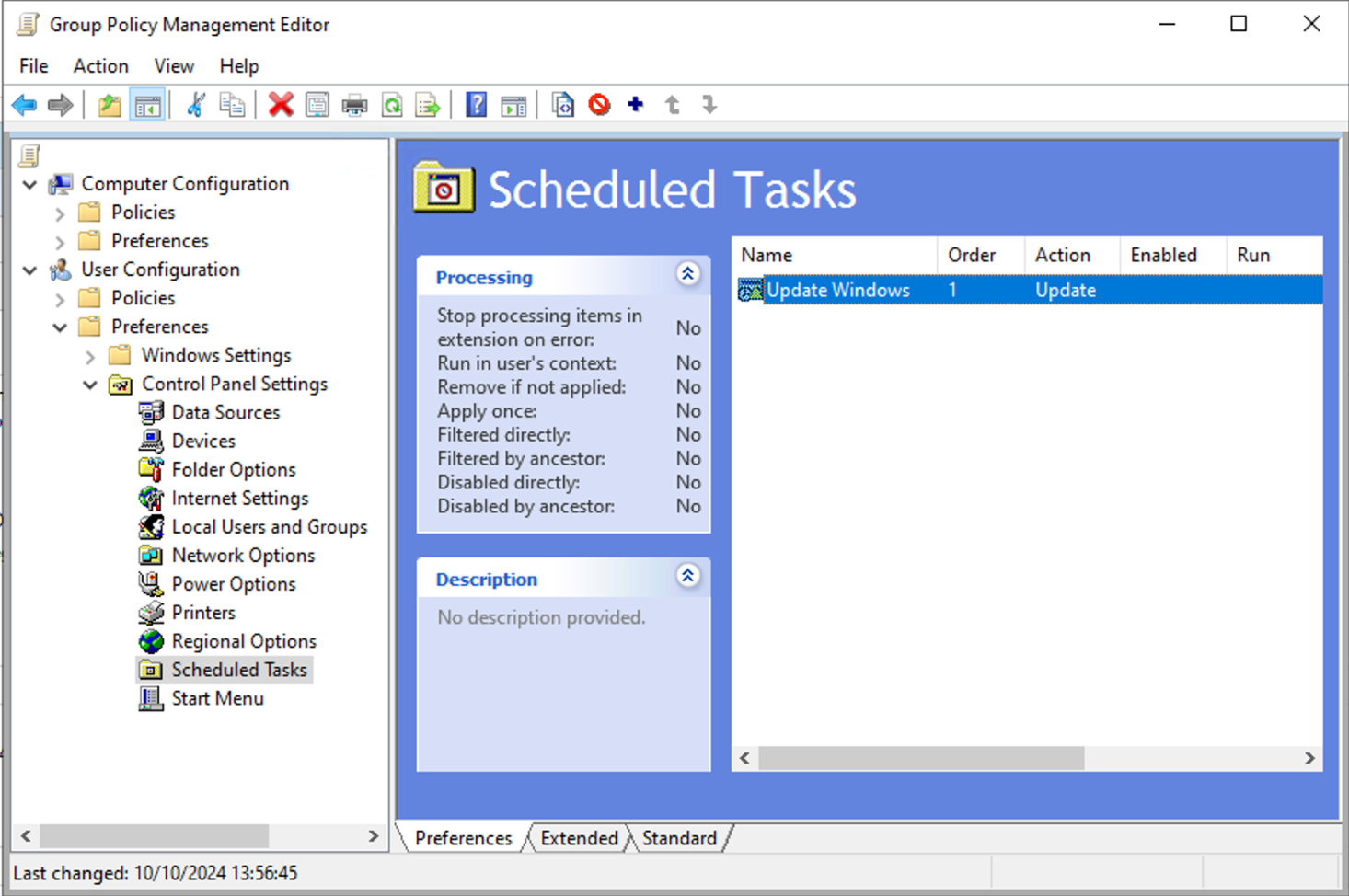Click the blue Back arrow in toolbar
The height and width of the screenshot is (896, 1349).
pos(25,105)
